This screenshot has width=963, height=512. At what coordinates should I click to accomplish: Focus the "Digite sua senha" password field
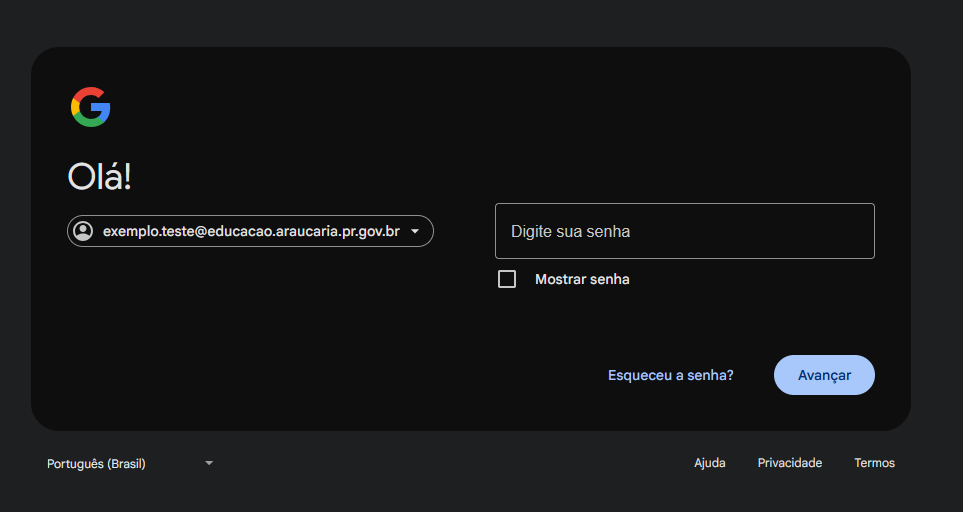685,231
